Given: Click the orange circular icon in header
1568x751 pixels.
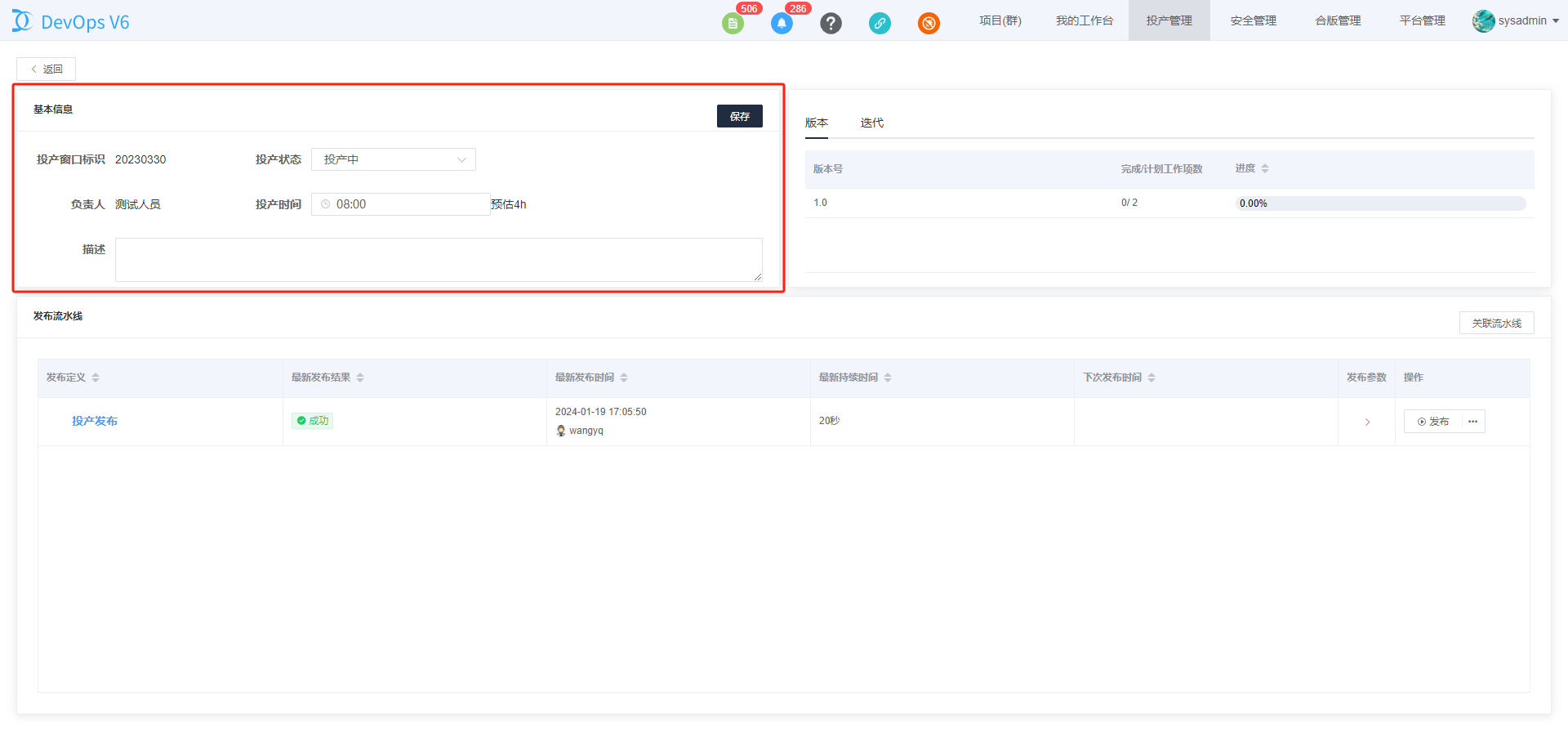Looking at the screenshot, I should point(929,24).
